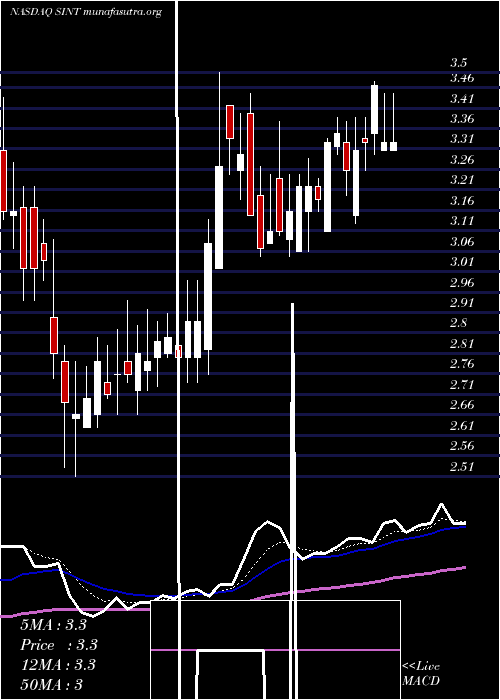The image size is (500, 700).
Task: Click the 3.46 price axis label
Action: (462, 78)
